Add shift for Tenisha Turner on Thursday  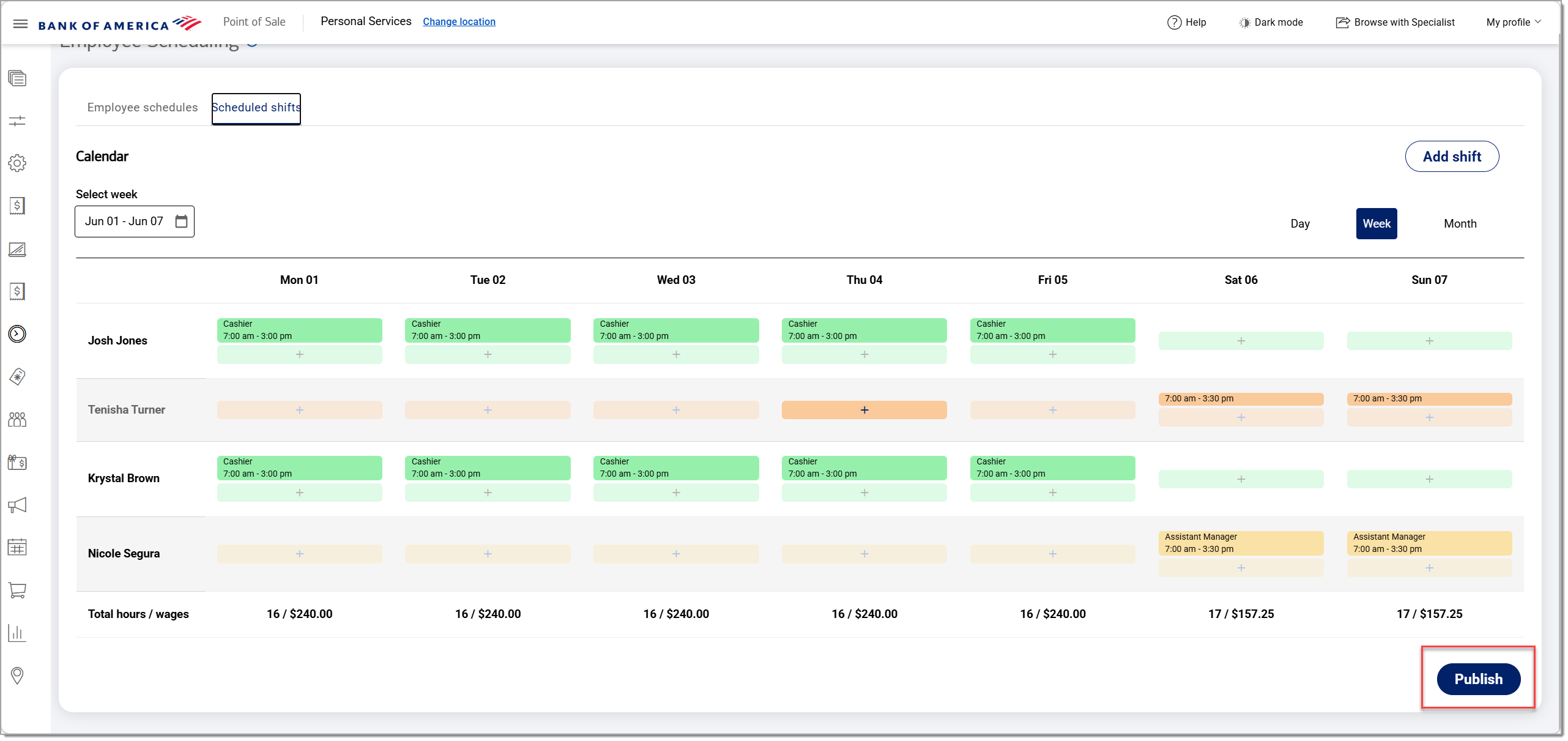pos(864,410)
